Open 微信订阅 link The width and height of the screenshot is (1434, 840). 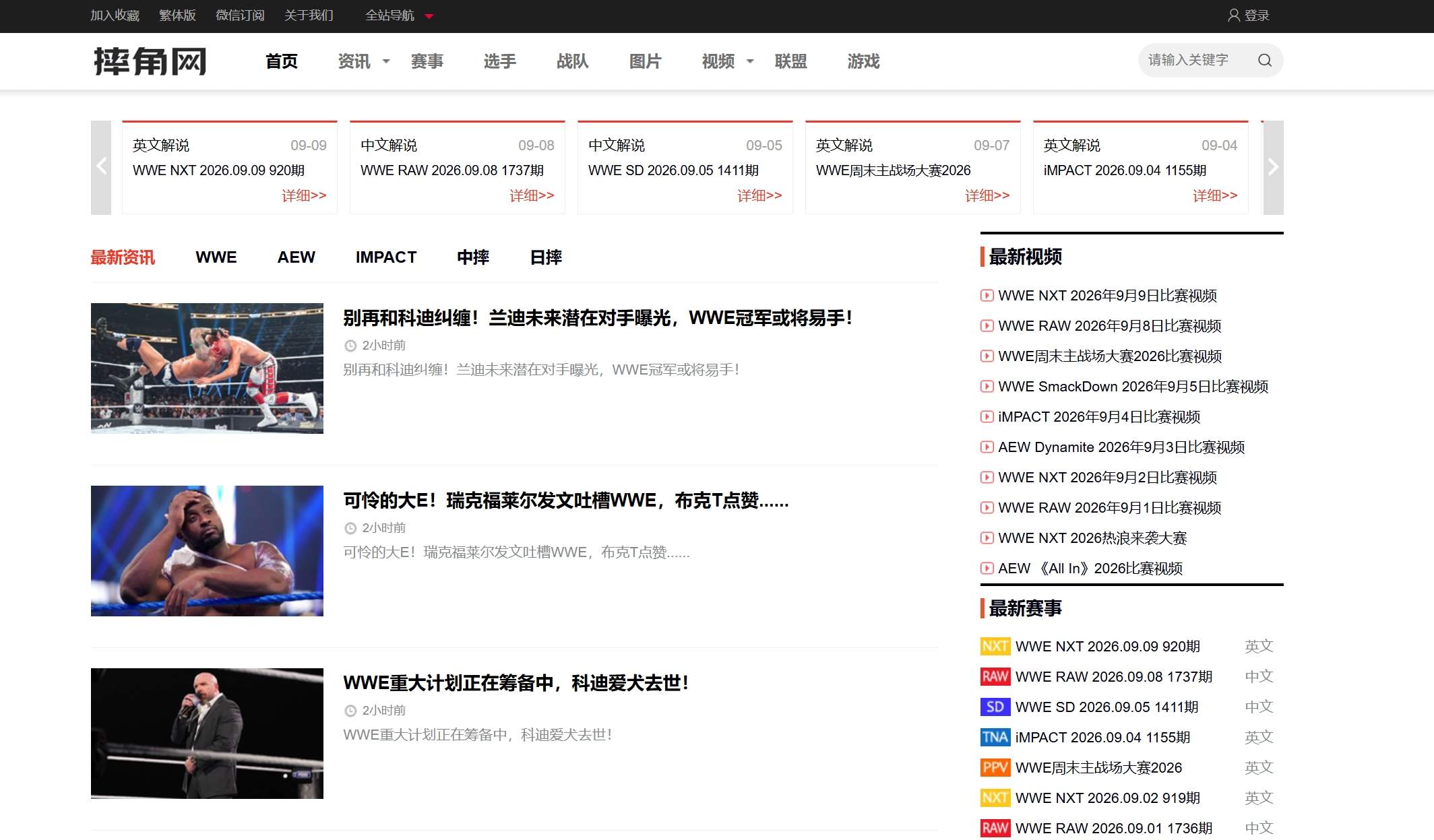(x=240, y=15)
